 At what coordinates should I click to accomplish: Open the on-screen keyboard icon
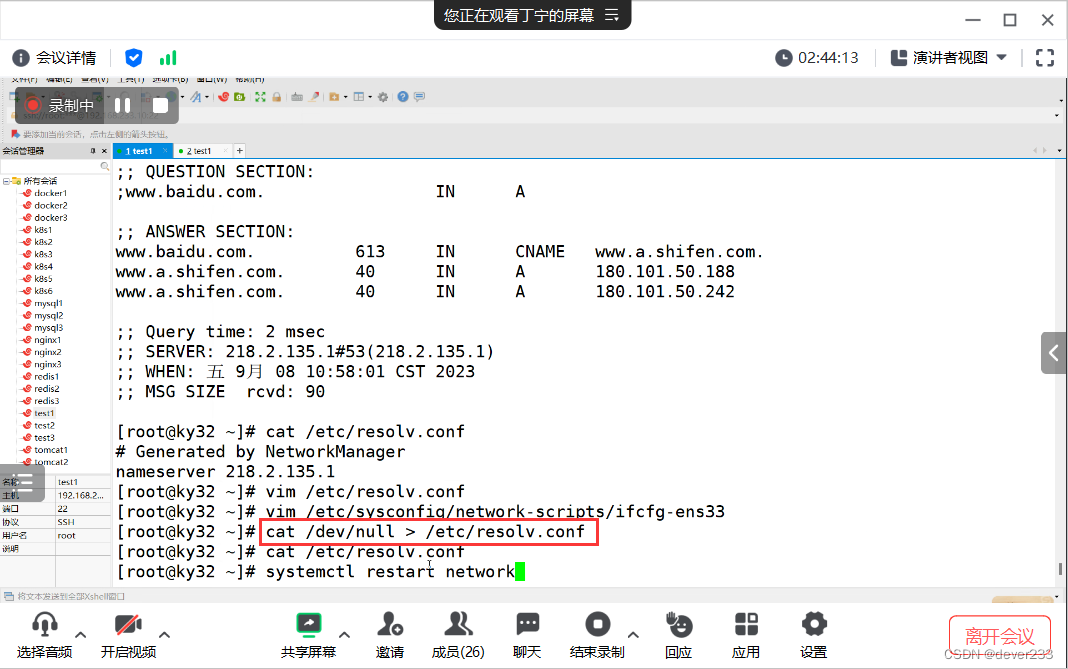298,97
